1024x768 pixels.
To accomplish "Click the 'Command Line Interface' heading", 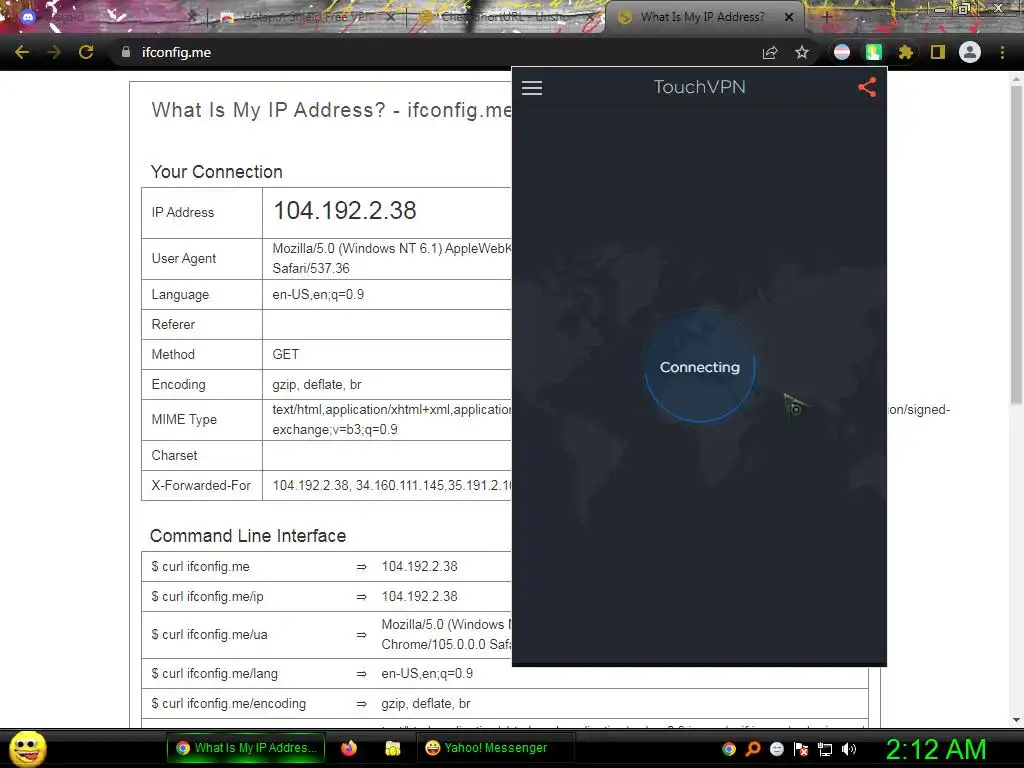I will tap(248, 536).
